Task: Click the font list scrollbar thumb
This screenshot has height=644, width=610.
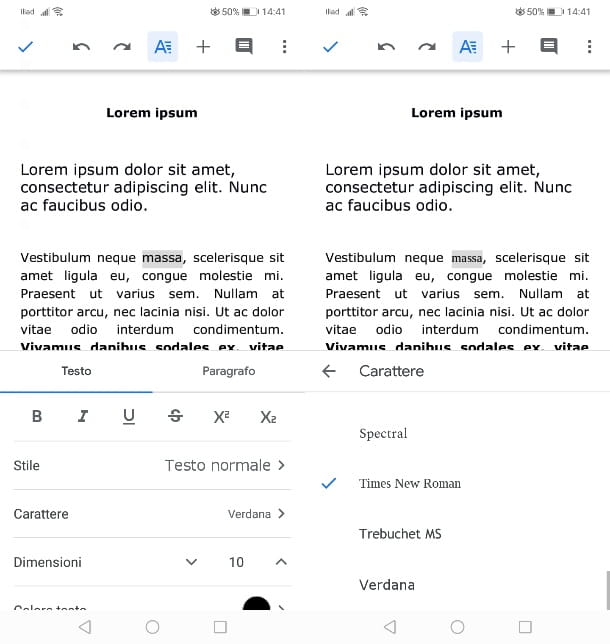Action: pos(608,590)
